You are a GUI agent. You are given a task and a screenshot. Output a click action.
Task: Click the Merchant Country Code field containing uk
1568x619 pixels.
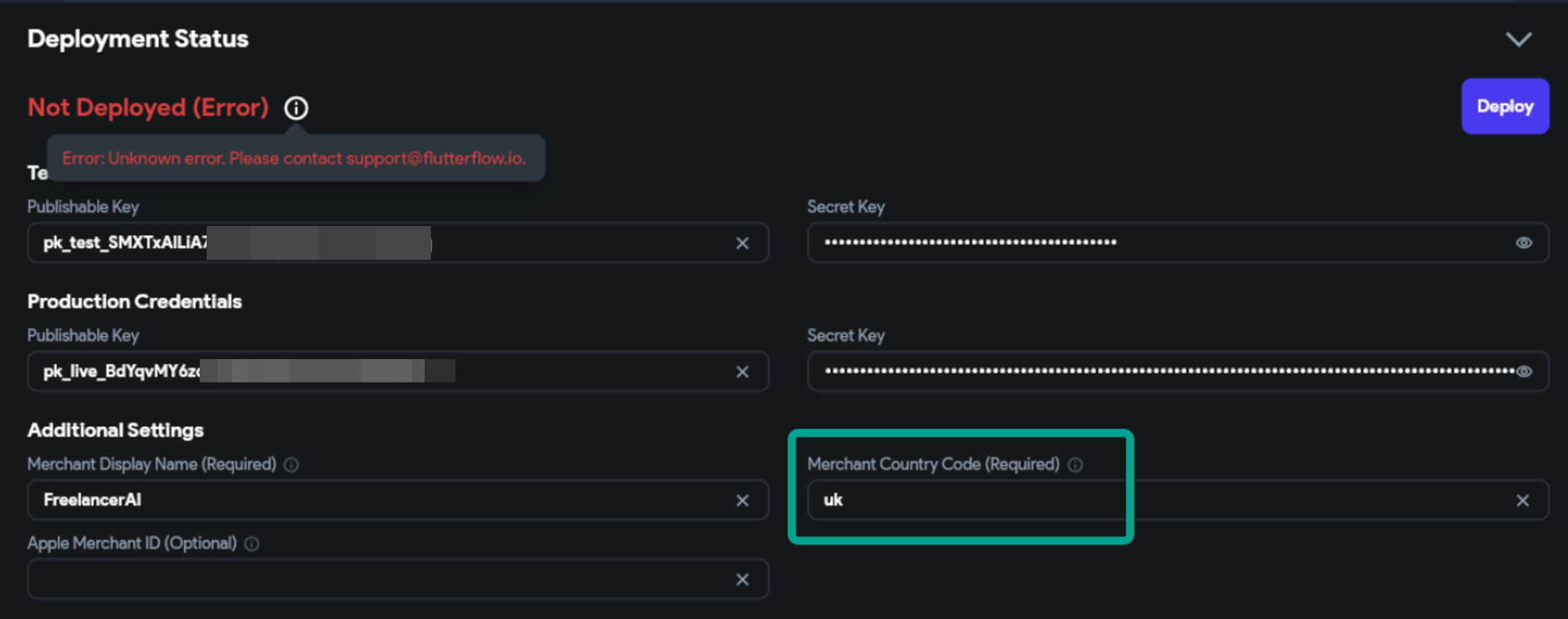click(x=1178, y=500)
